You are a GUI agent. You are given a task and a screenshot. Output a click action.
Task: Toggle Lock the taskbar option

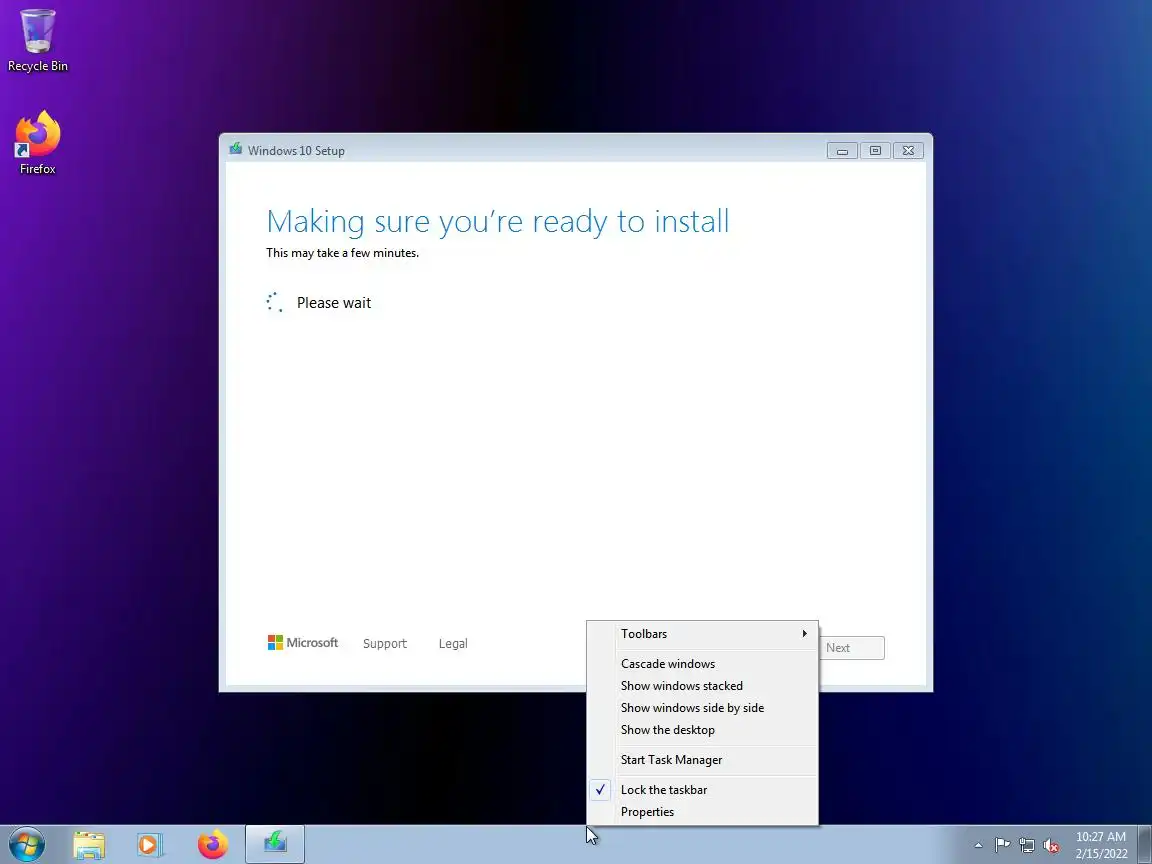(702, 790)
